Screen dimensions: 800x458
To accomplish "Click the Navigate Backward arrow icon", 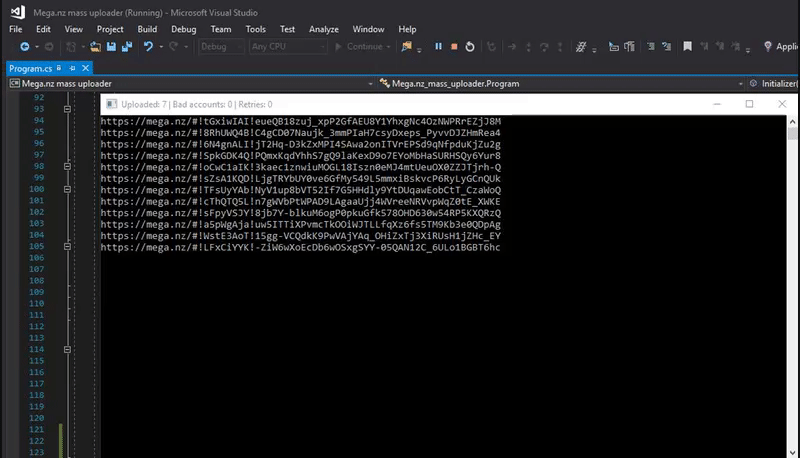I will tap(24, 46).
